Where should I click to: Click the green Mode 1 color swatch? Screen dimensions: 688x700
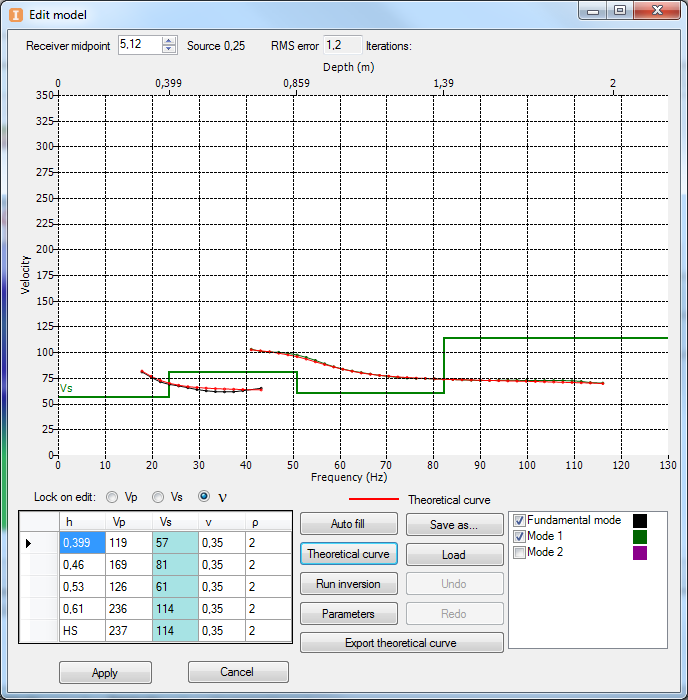click(x=640, y=537)
